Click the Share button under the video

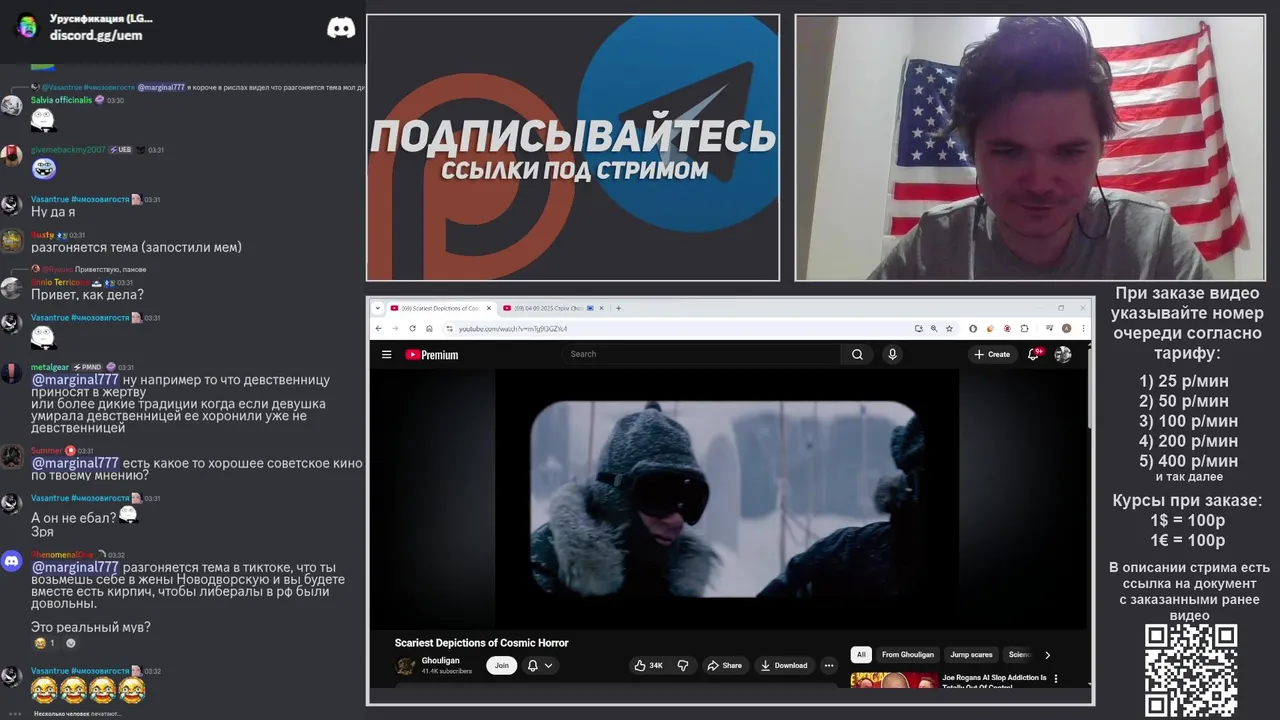(x=724, y=665)
